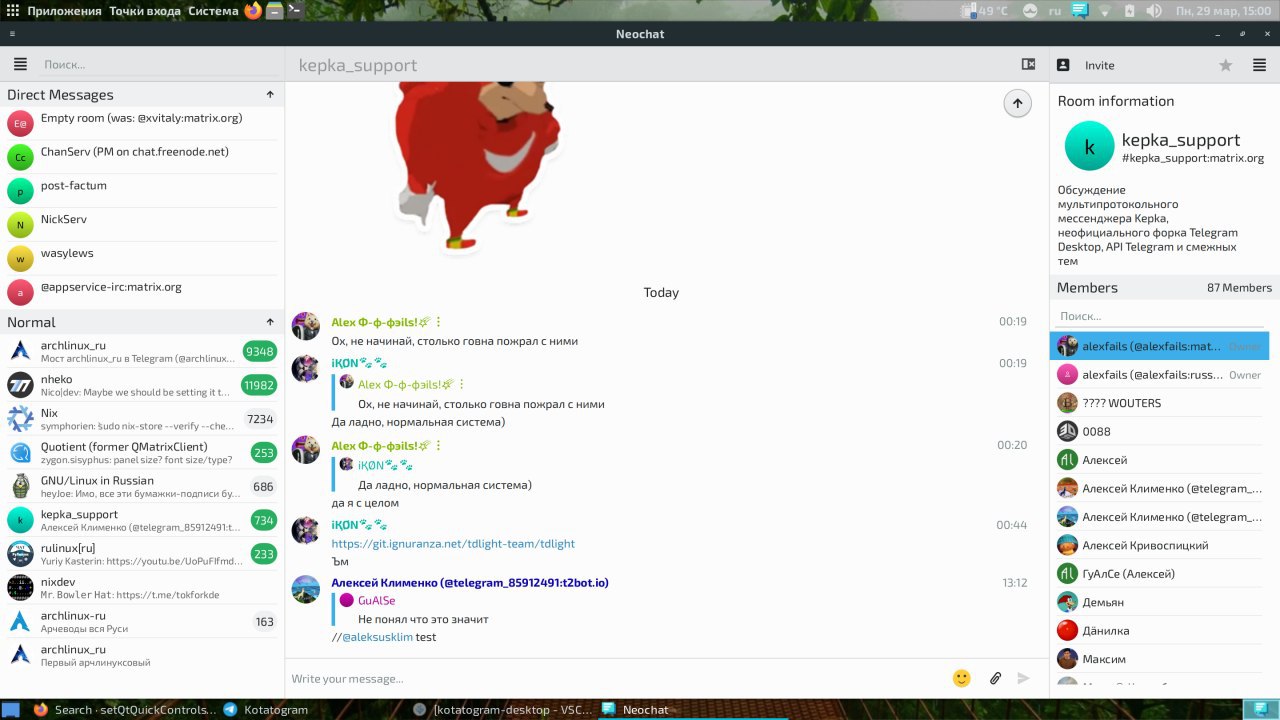Open the Система menu
The height and width of the screenshot is (720, 1280).
pos(213,11)
